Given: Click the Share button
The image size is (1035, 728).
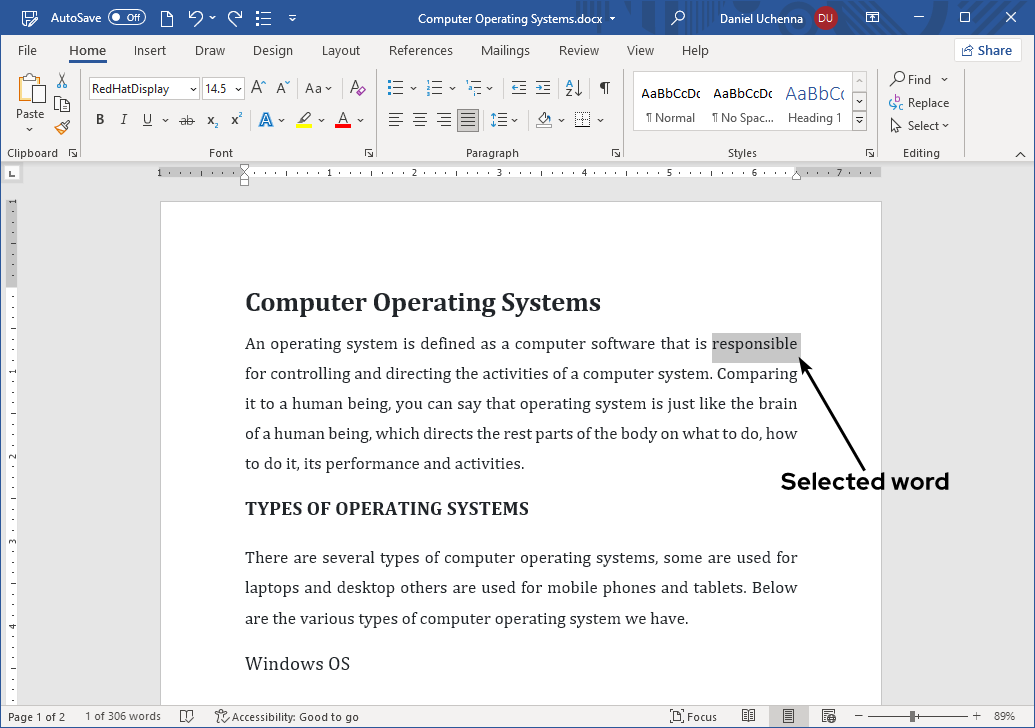Looking at the screenshot, I should (987, 50).
